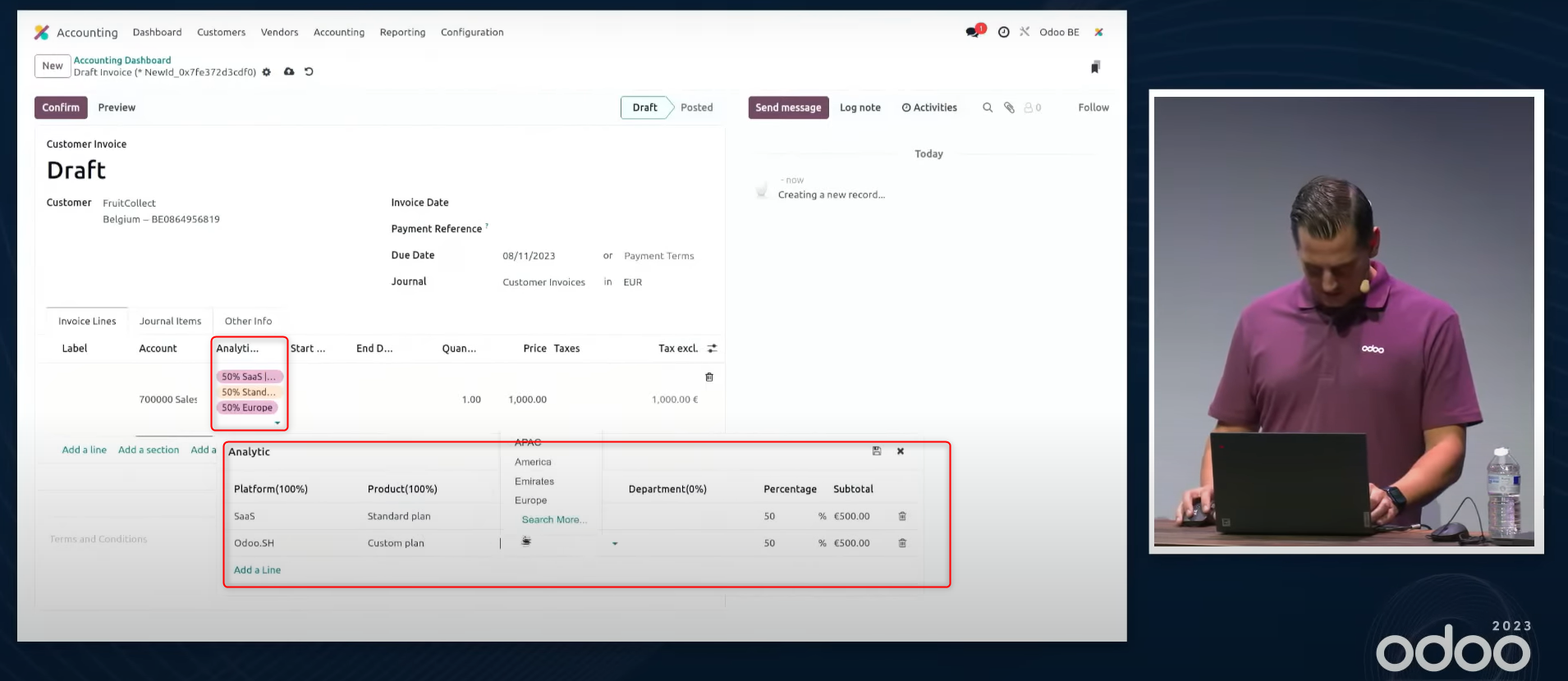Go to Accounting Dashboard breadcrumb link
This screenshot has width=1568, height=681.
coord(122,60)
